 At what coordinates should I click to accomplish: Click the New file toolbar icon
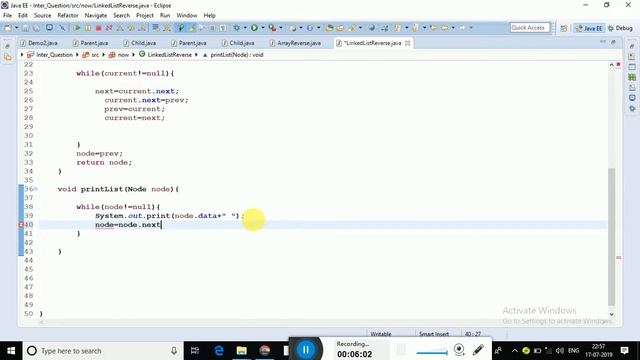click(x=8, y=28)
